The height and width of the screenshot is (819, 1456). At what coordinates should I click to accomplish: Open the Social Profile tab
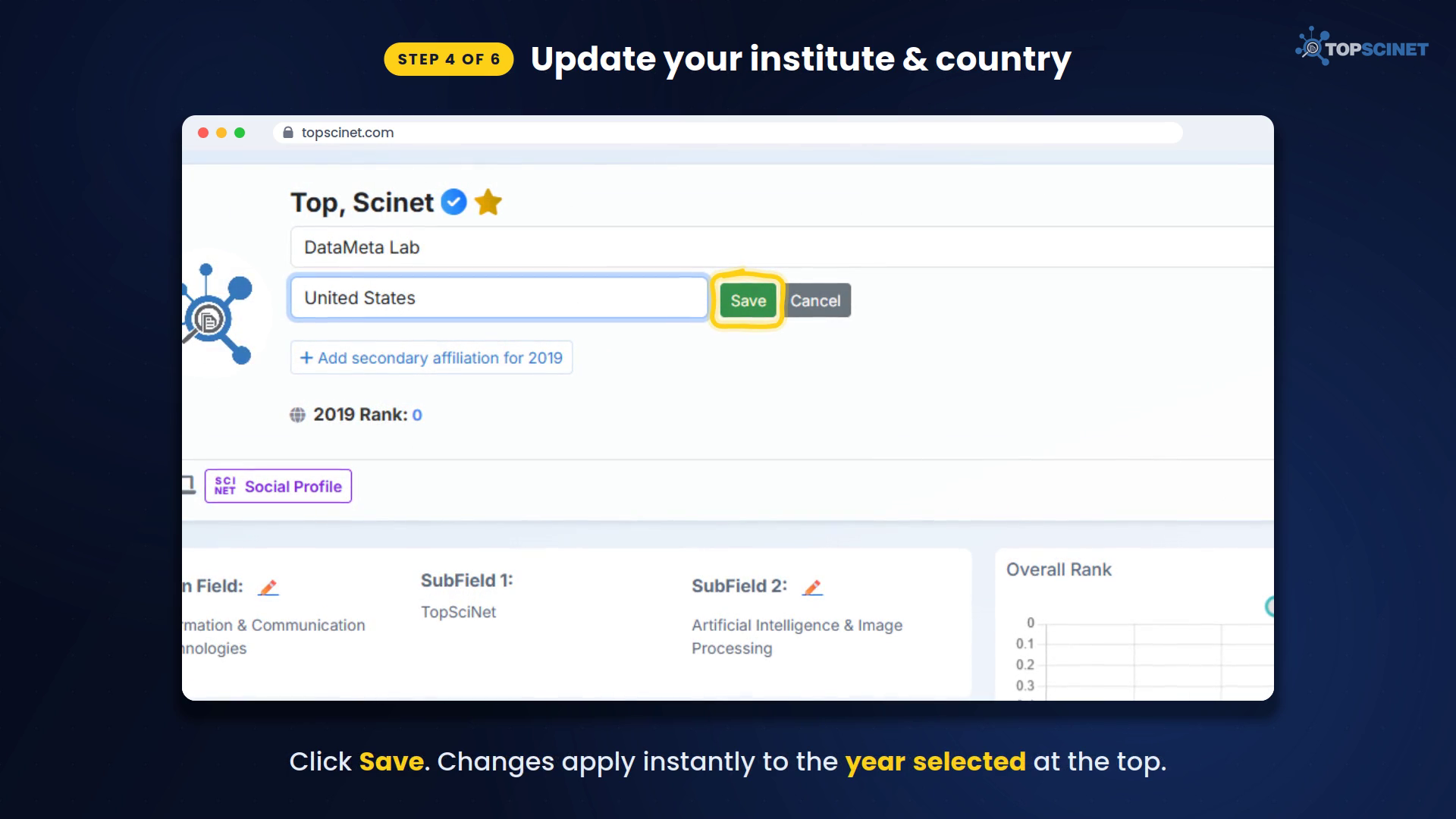[278, 486]
